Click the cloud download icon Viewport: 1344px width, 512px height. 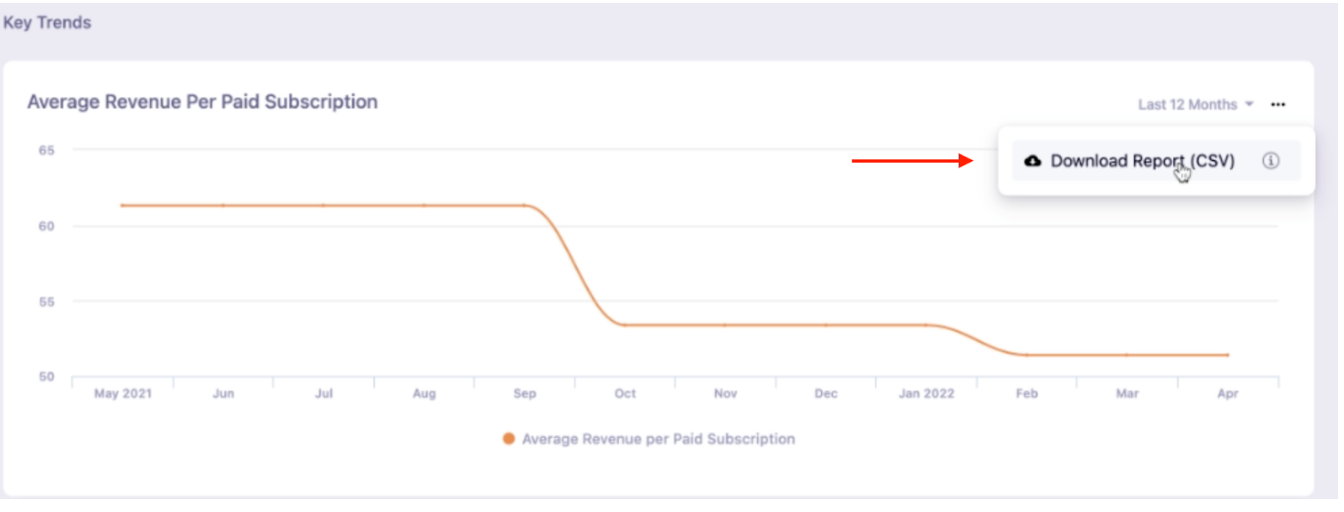(x=1033, y=161)
